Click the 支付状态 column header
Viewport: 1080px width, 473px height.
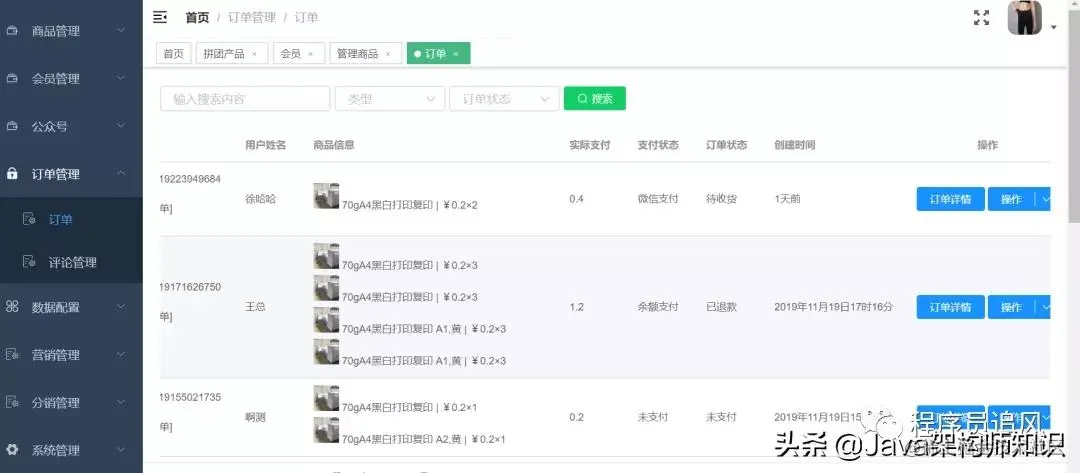click(x=658, y=145)
